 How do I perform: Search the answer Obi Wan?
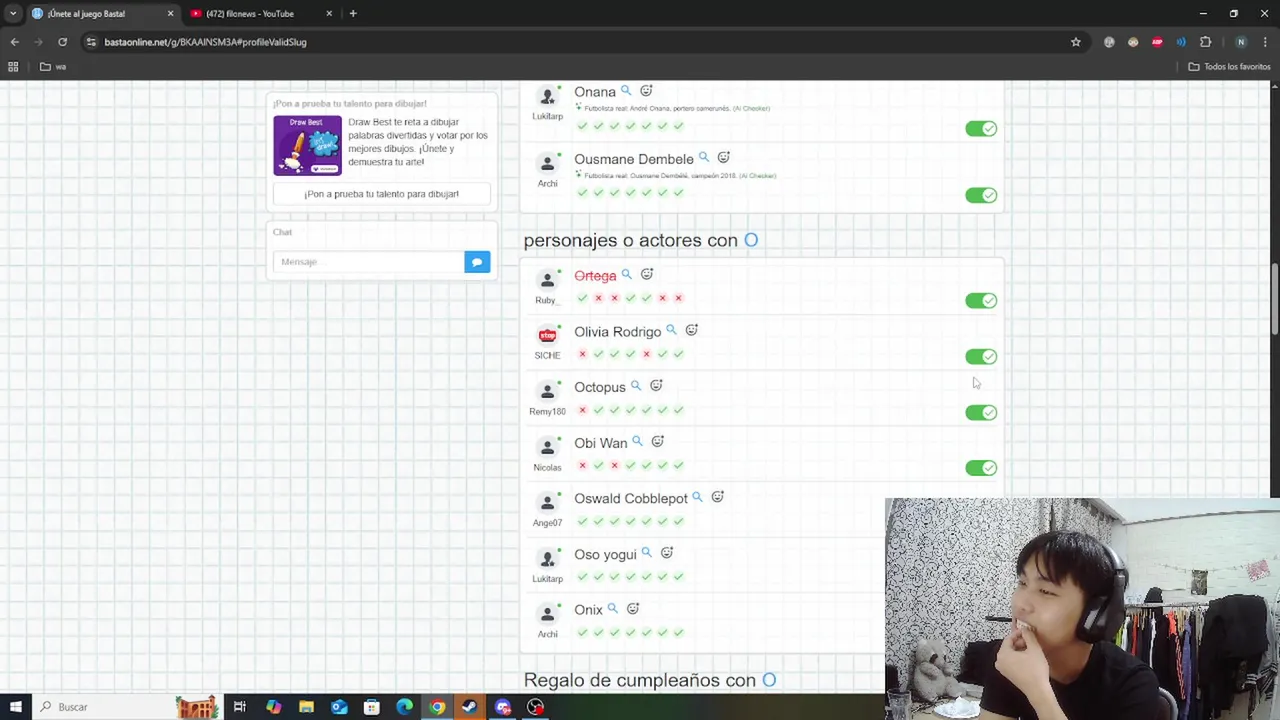[x=637, y=442]
